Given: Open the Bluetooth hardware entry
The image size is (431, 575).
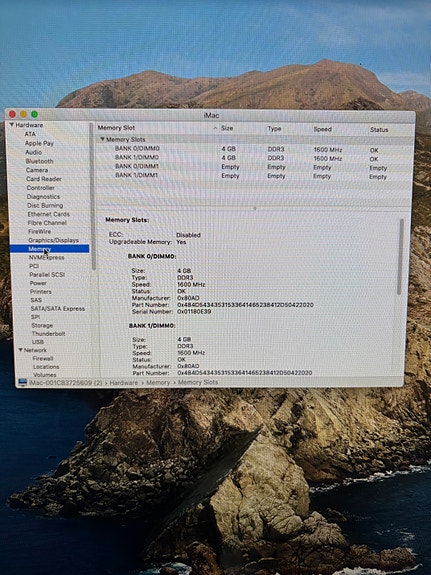Looking at the screenshot, I should coord(39,161).
